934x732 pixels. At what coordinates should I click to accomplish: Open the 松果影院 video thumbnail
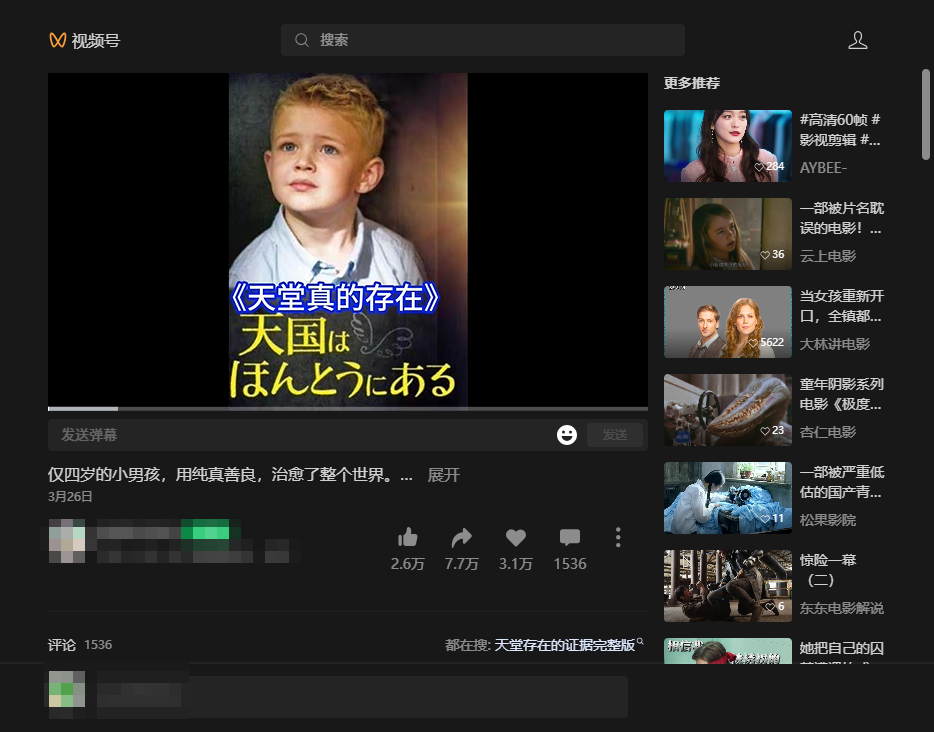(x=727, y=498)
